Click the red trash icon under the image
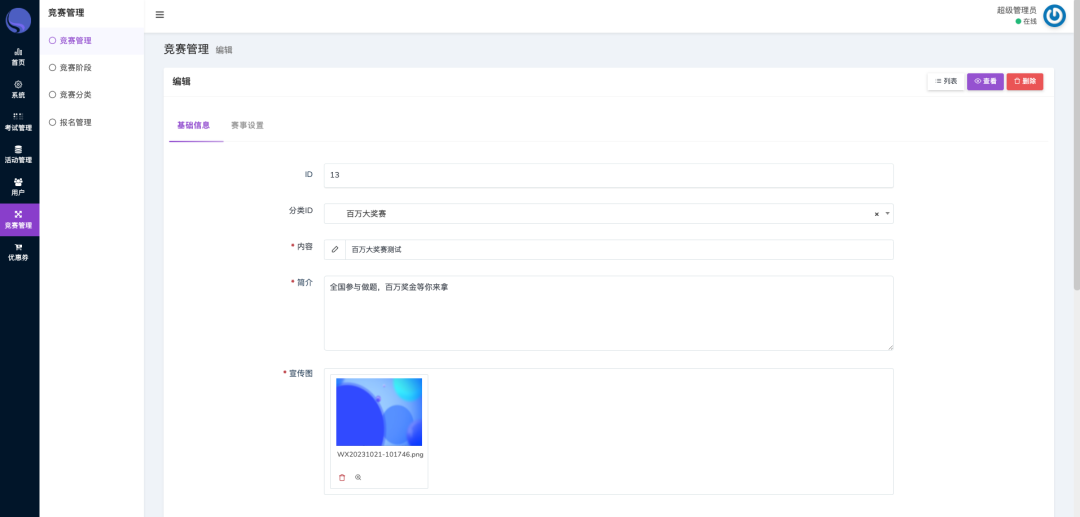Viewport: 1080px width, 517px height. [x=342, y=478]
